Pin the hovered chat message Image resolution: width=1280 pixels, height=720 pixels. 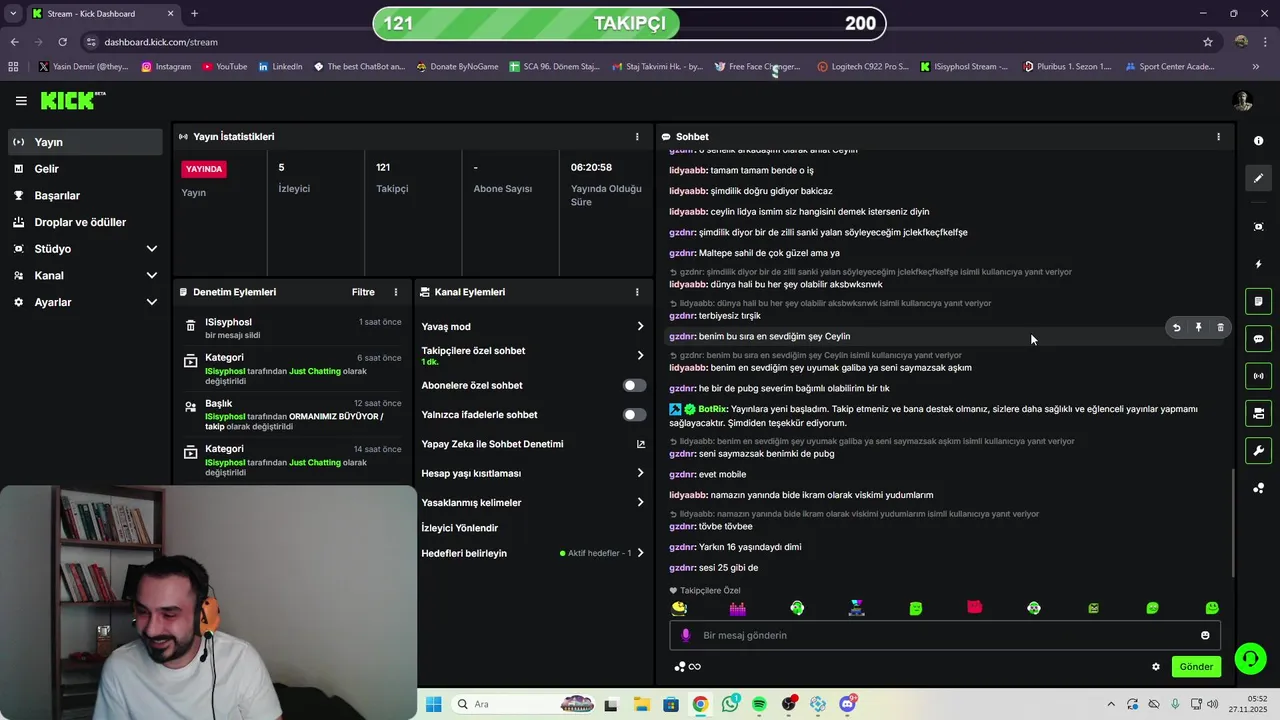click(x=1198, y=328)
